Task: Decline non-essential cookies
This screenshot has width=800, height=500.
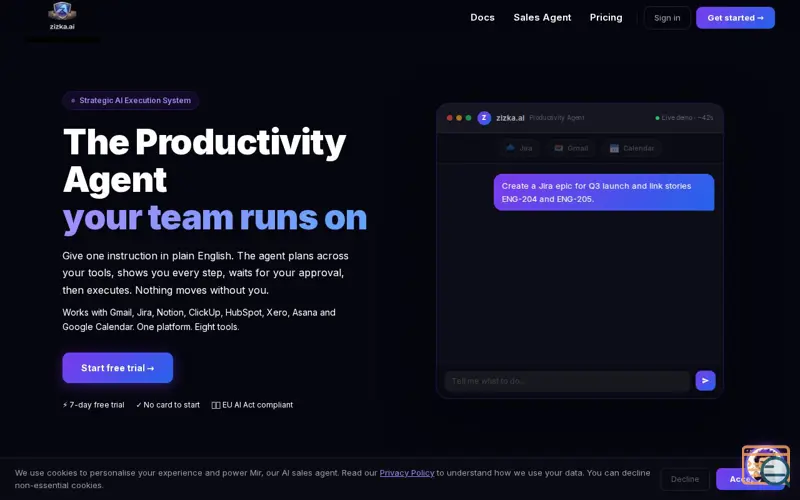Action: coord(685,479)
